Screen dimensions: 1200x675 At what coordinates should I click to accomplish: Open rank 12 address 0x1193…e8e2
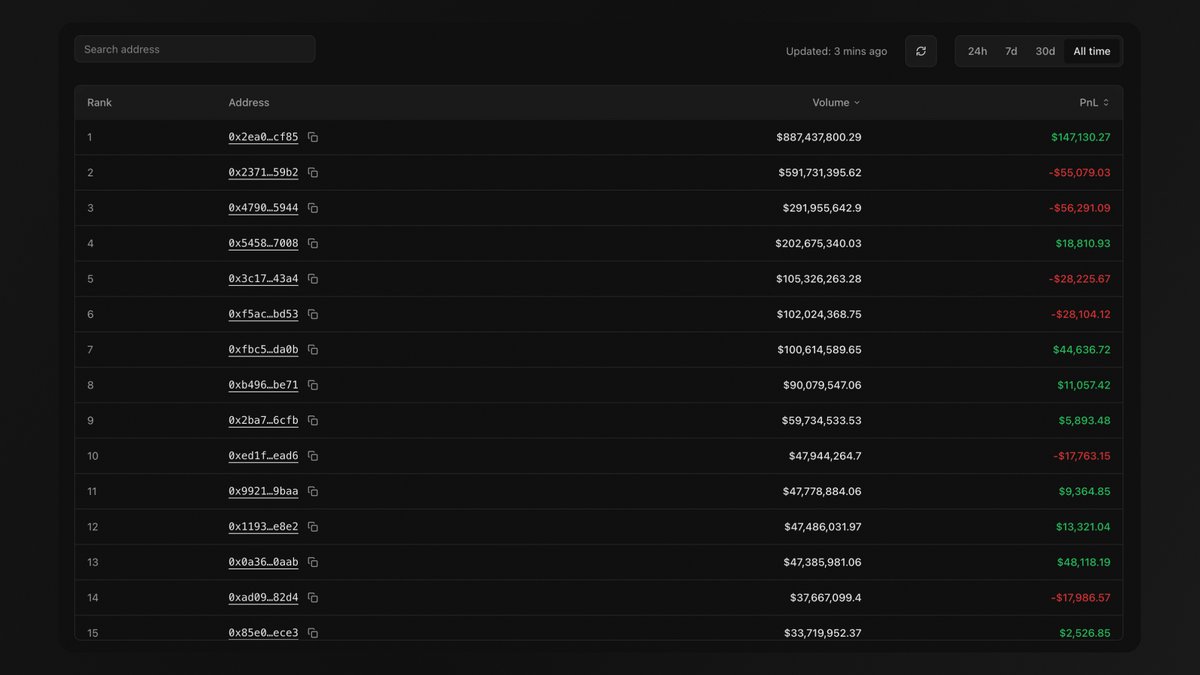click(x=263, y=526)
